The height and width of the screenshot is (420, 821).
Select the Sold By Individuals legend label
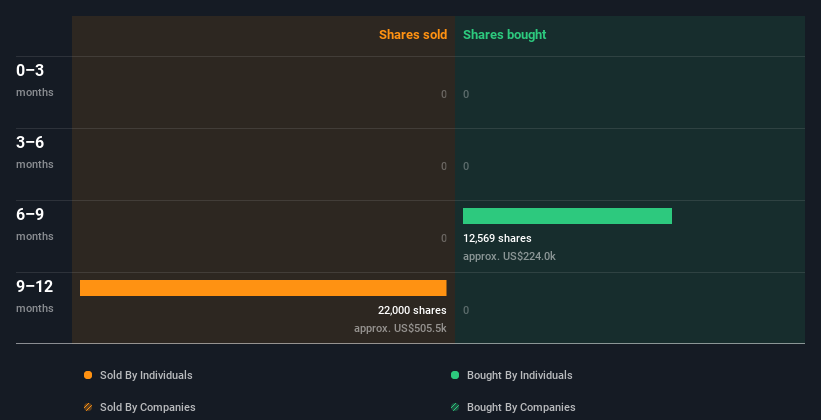click(x=146, y=375)
